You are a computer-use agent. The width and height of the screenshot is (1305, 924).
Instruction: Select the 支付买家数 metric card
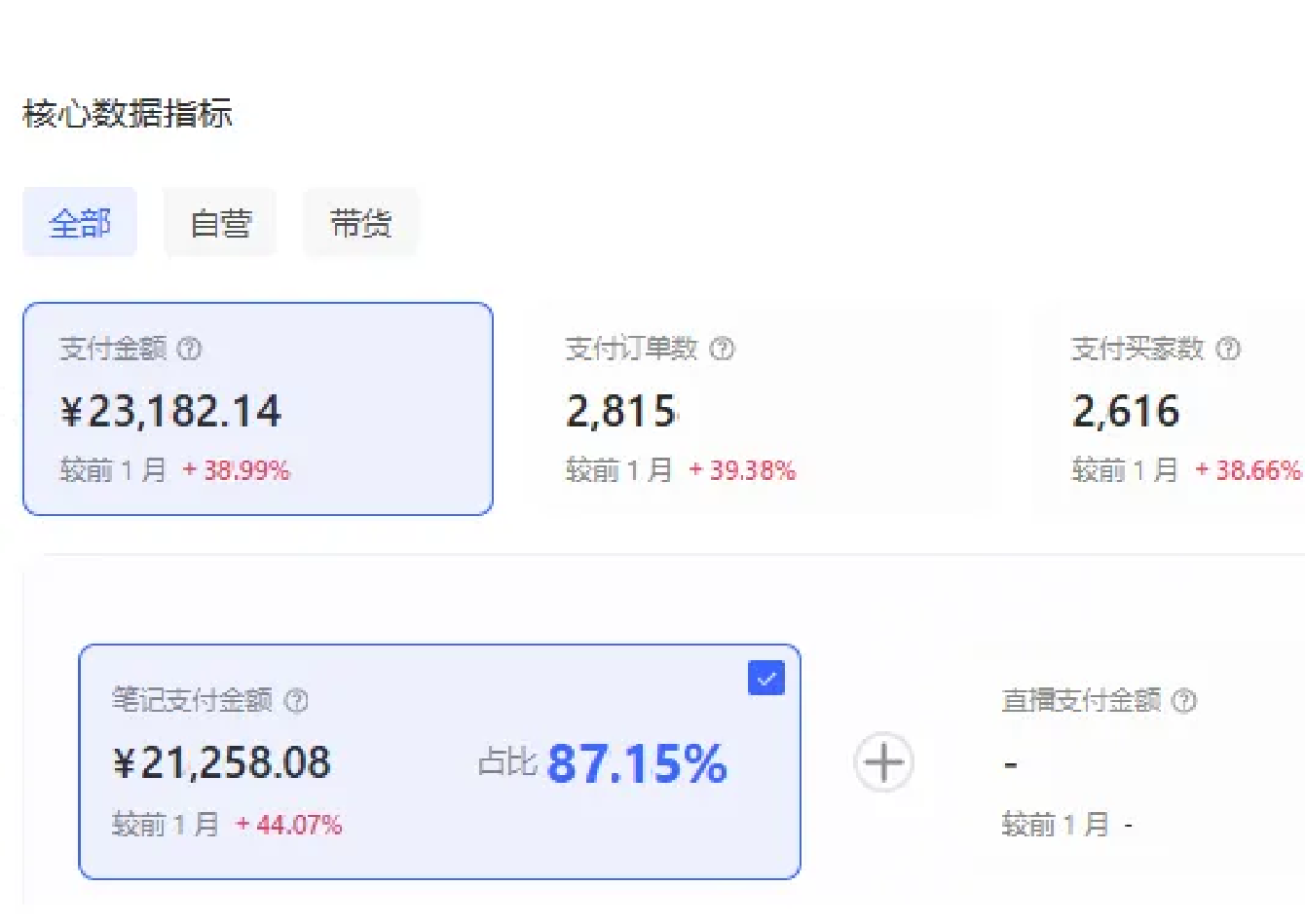point(1169,409)
